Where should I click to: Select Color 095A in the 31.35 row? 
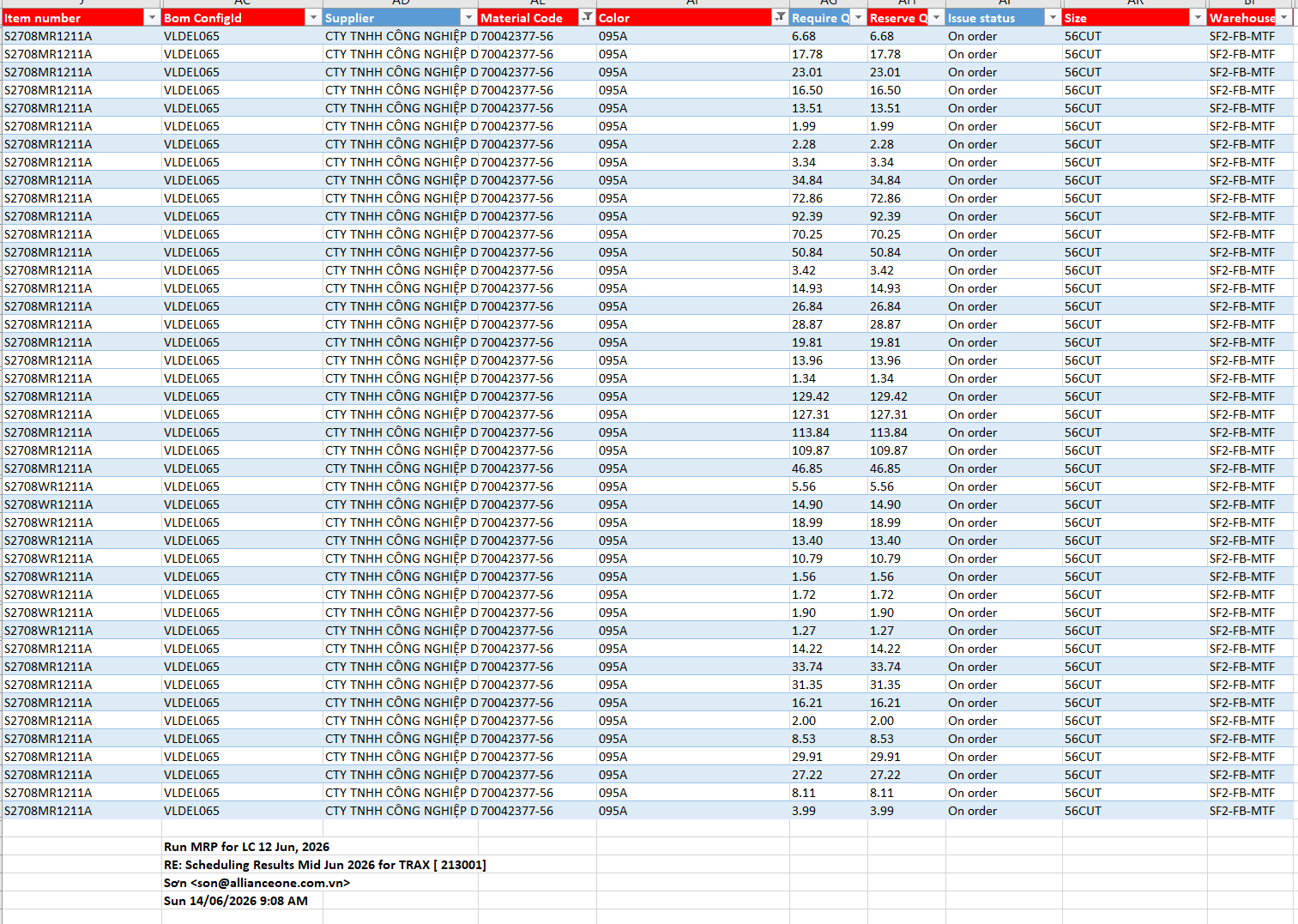coord(692,685)
